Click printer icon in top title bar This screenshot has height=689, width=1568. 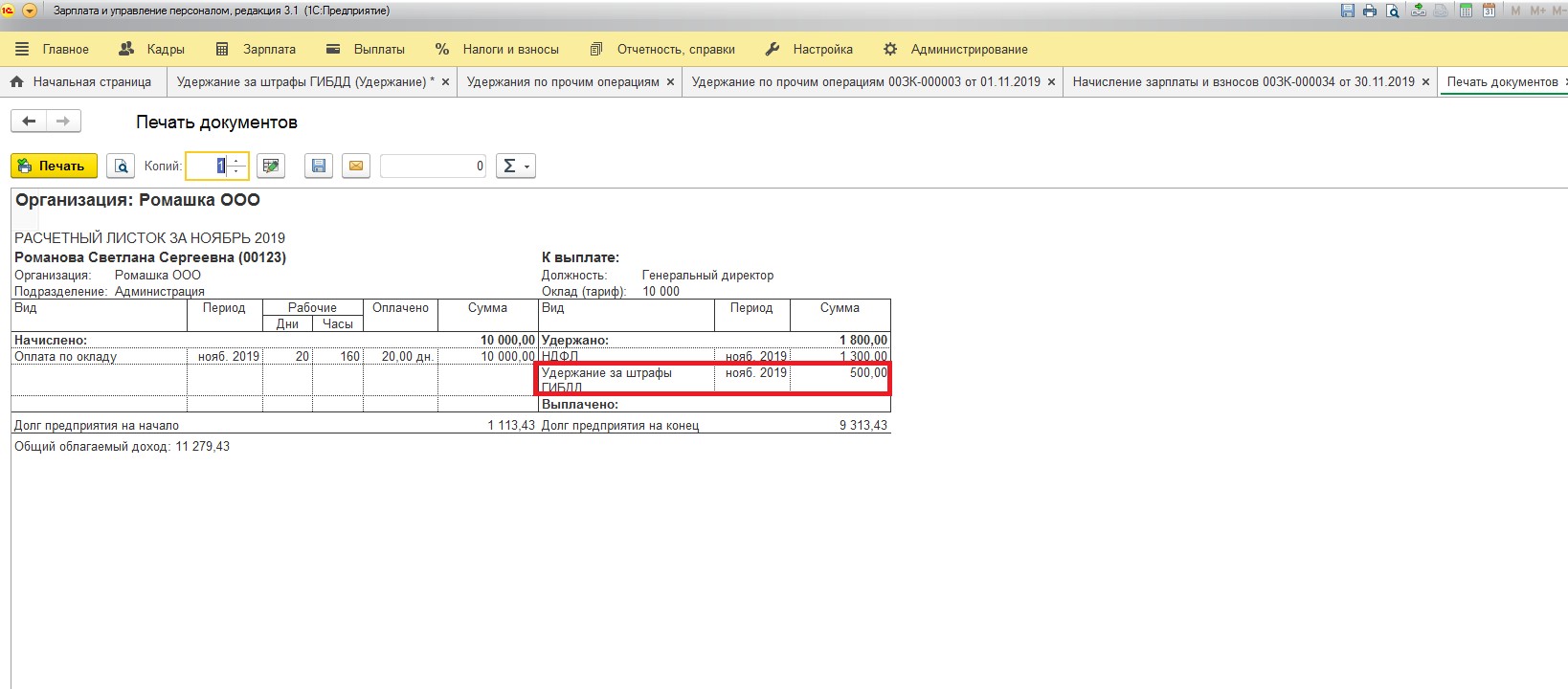click(x=1370, y=11)
